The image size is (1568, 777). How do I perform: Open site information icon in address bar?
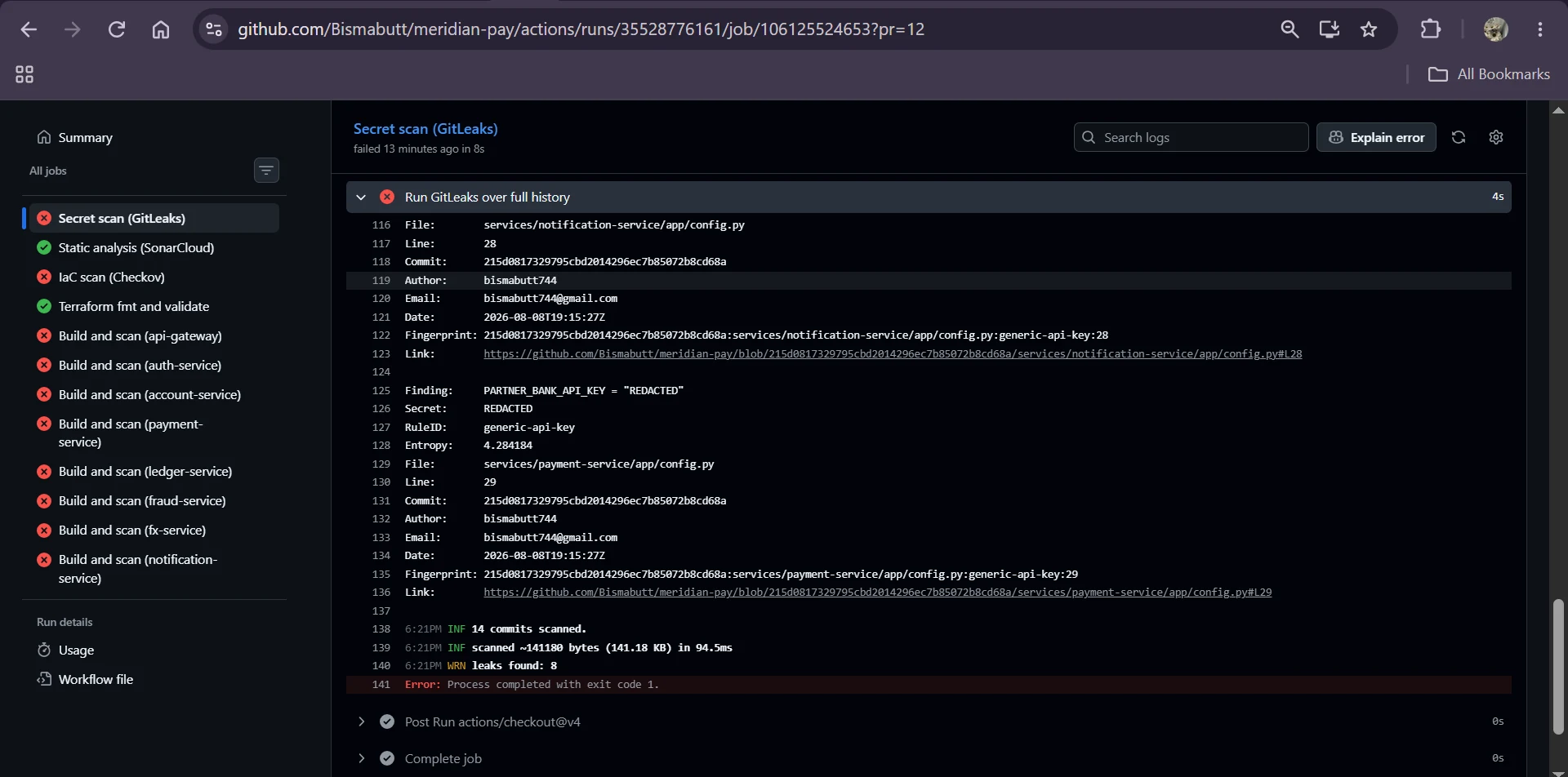point(214,29)
